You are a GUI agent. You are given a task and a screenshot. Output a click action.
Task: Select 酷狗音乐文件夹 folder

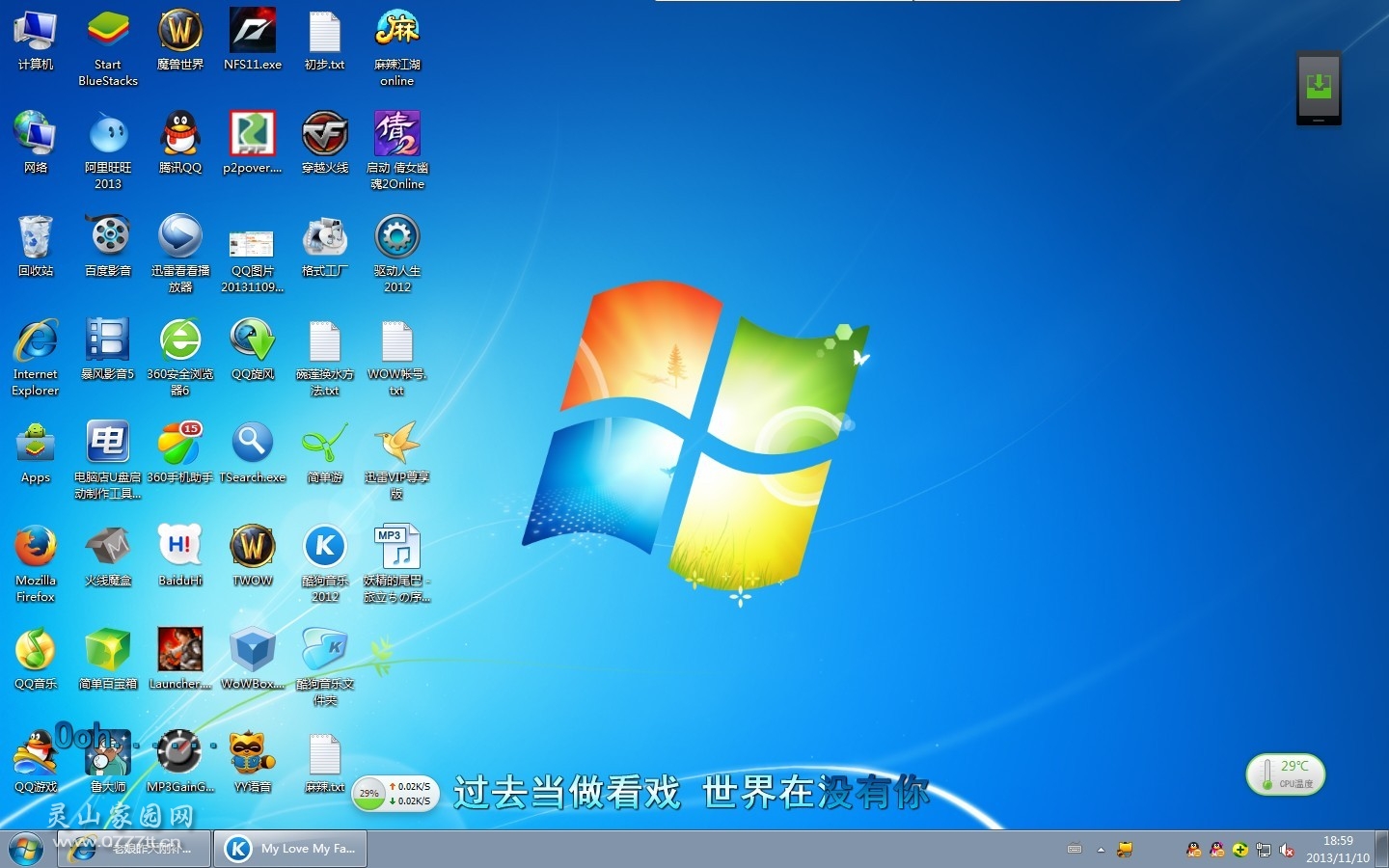(325, 667)
